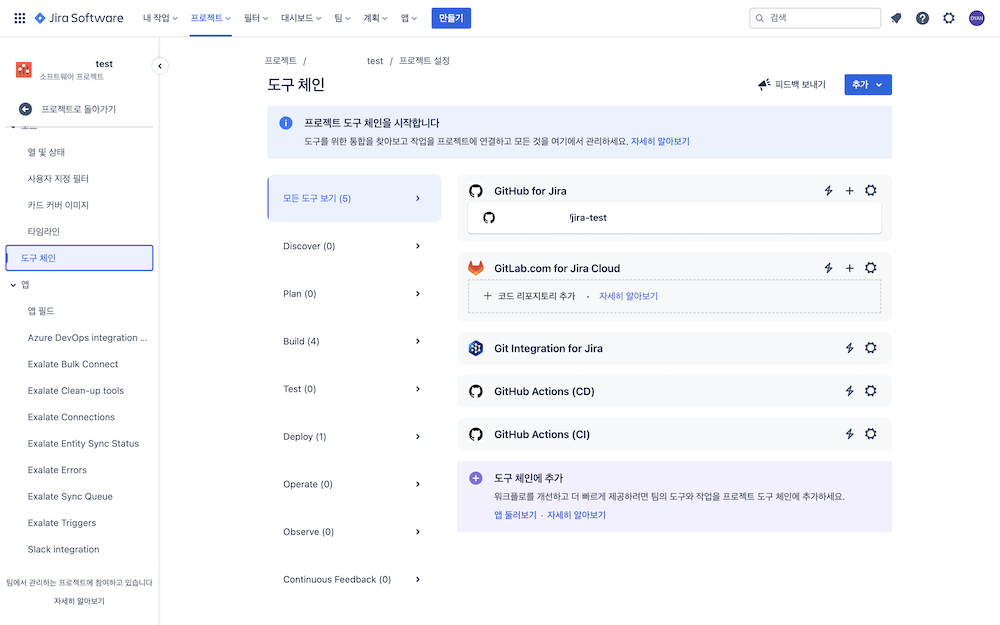1000x625 pixels.
Task: Select the Discover (0) category
Action: tap(354, 246)
